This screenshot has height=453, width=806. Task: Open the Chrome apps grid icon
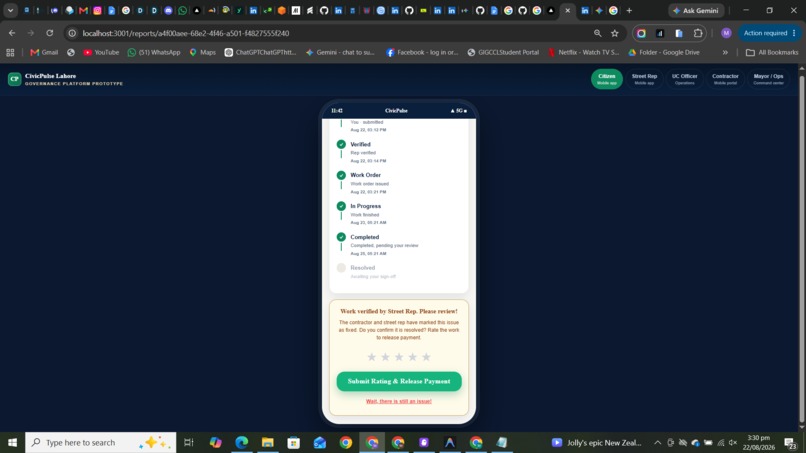tap(10, 52)
